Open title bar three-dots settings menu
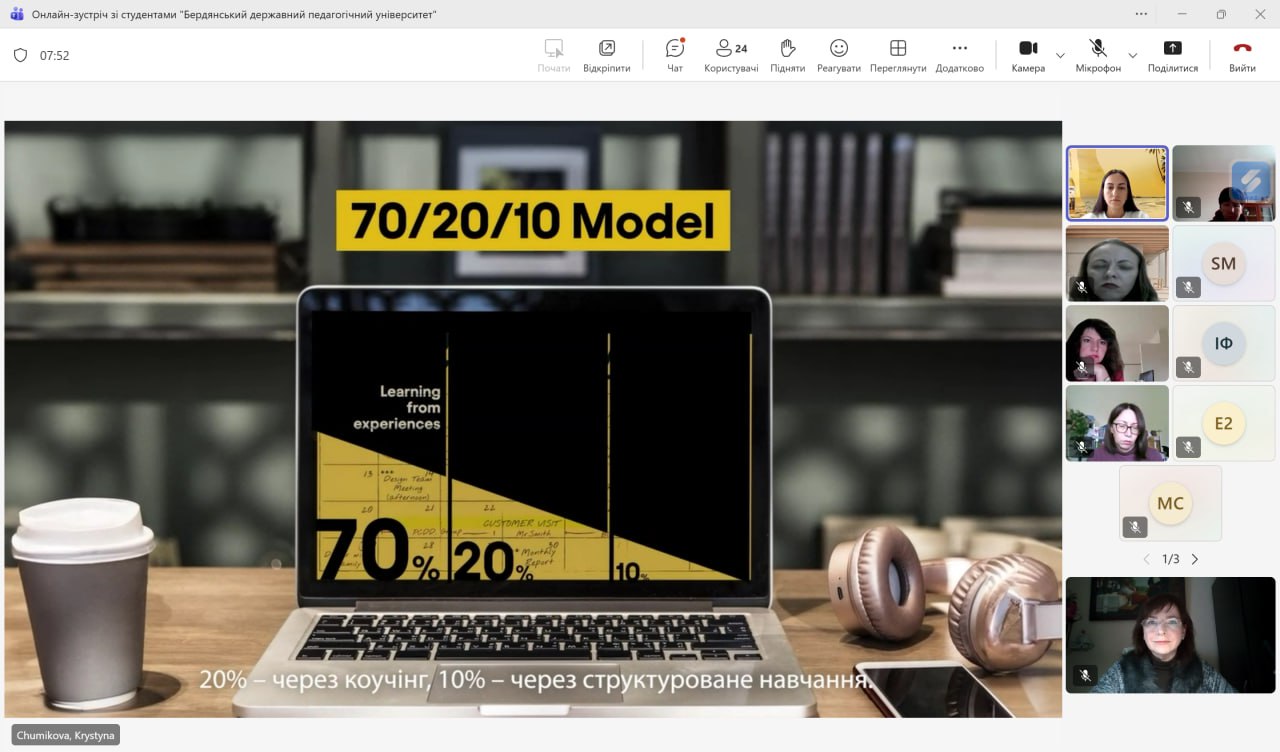 pos(1141,14)
